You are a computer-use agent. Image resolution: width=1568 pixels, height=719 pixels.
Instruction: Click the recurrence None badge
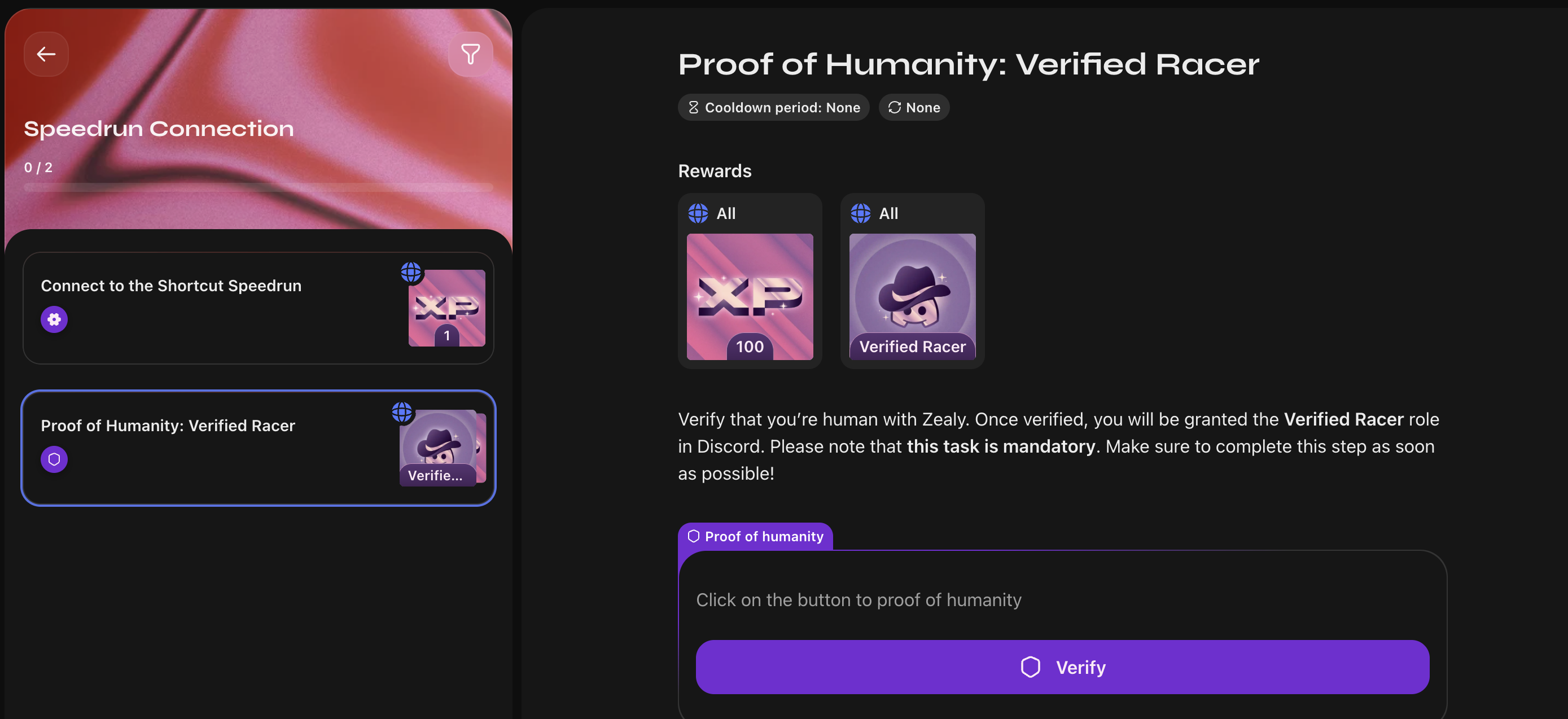[x=914, y=108]
